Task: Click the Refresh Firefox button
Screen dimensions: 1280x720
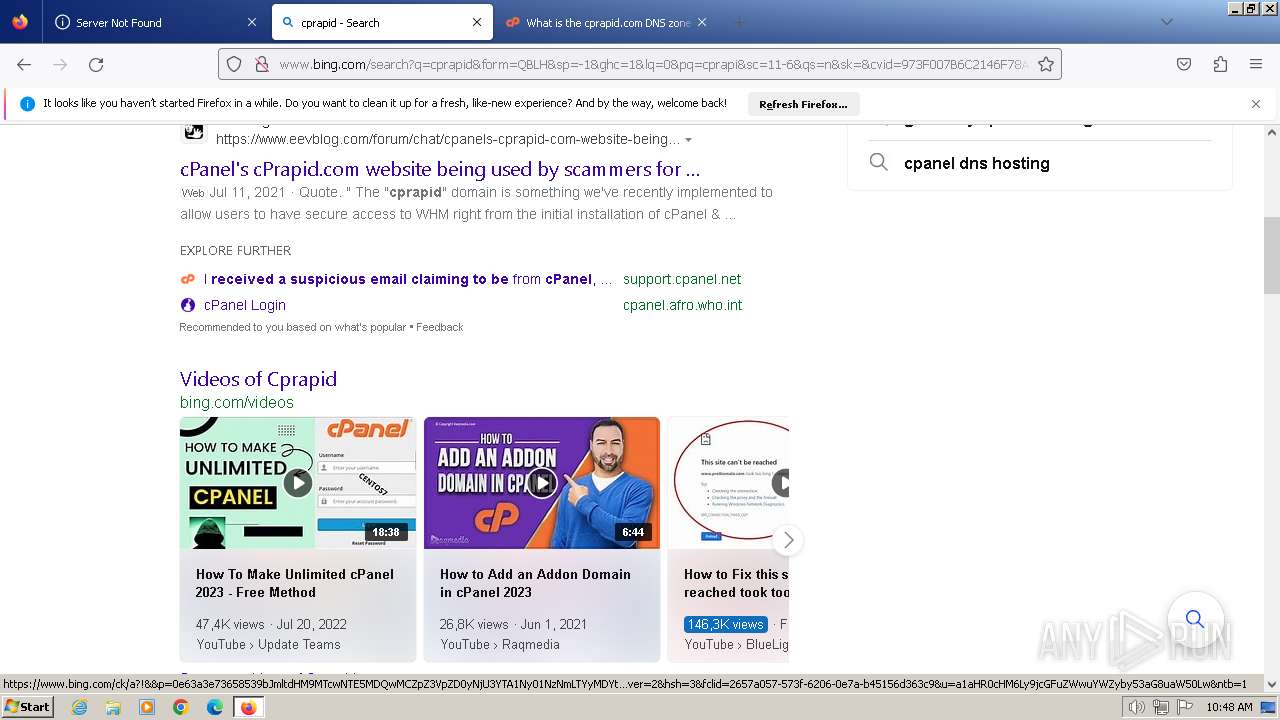Action: 803,104
